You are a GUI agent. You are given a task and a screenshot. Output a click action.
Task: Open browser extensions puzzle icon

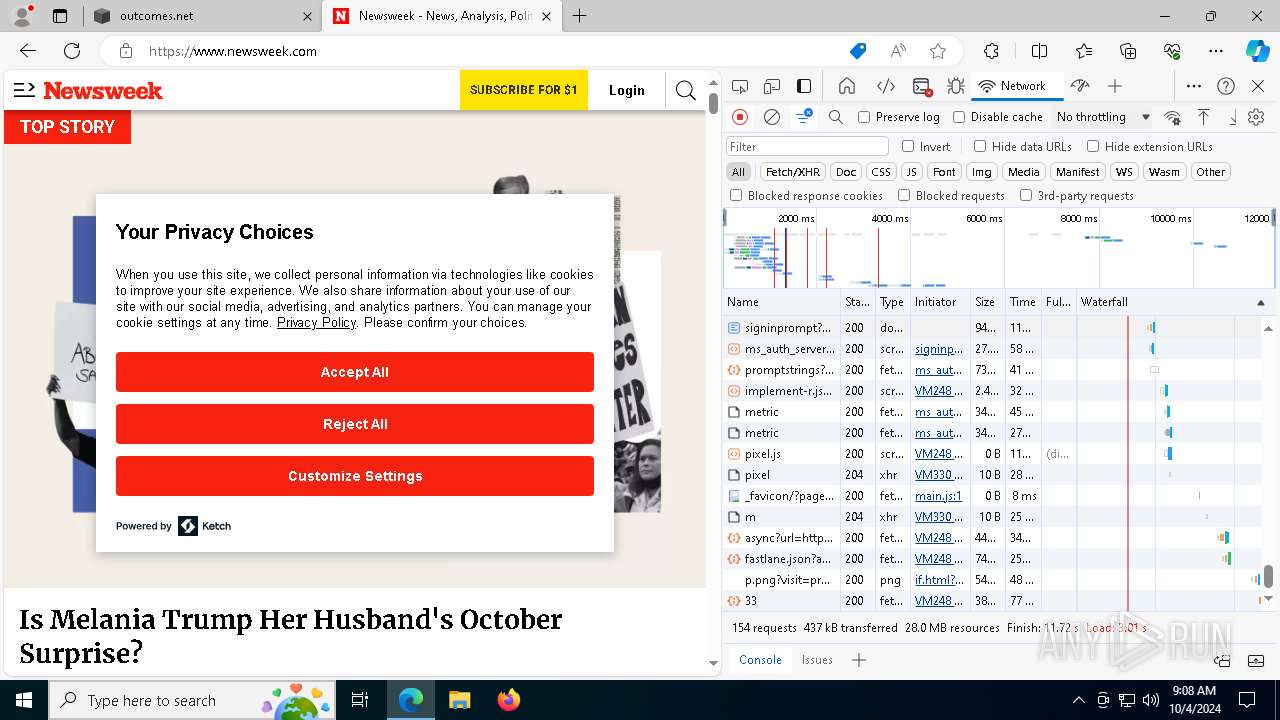pyautogui.click(x=991, y=51)
